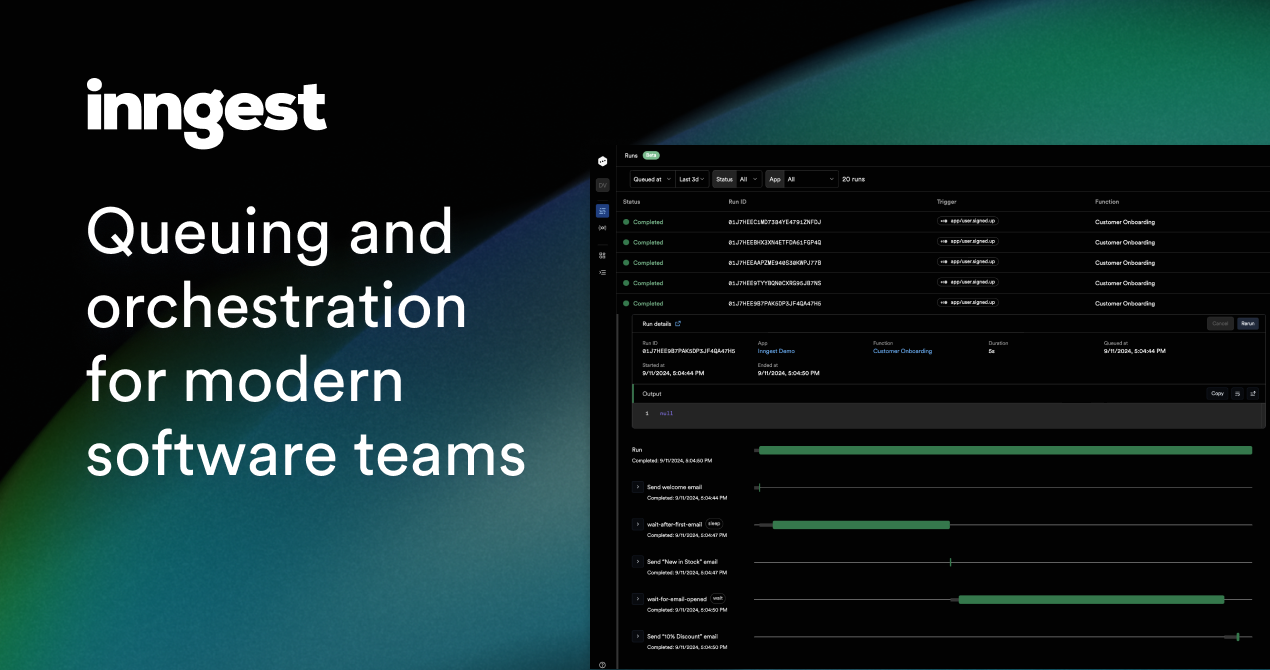Image resolution: width=1270 pixels, height=670 pixels.
Task: Open the DV environment badge in sidebar
Action: [602, 185]
